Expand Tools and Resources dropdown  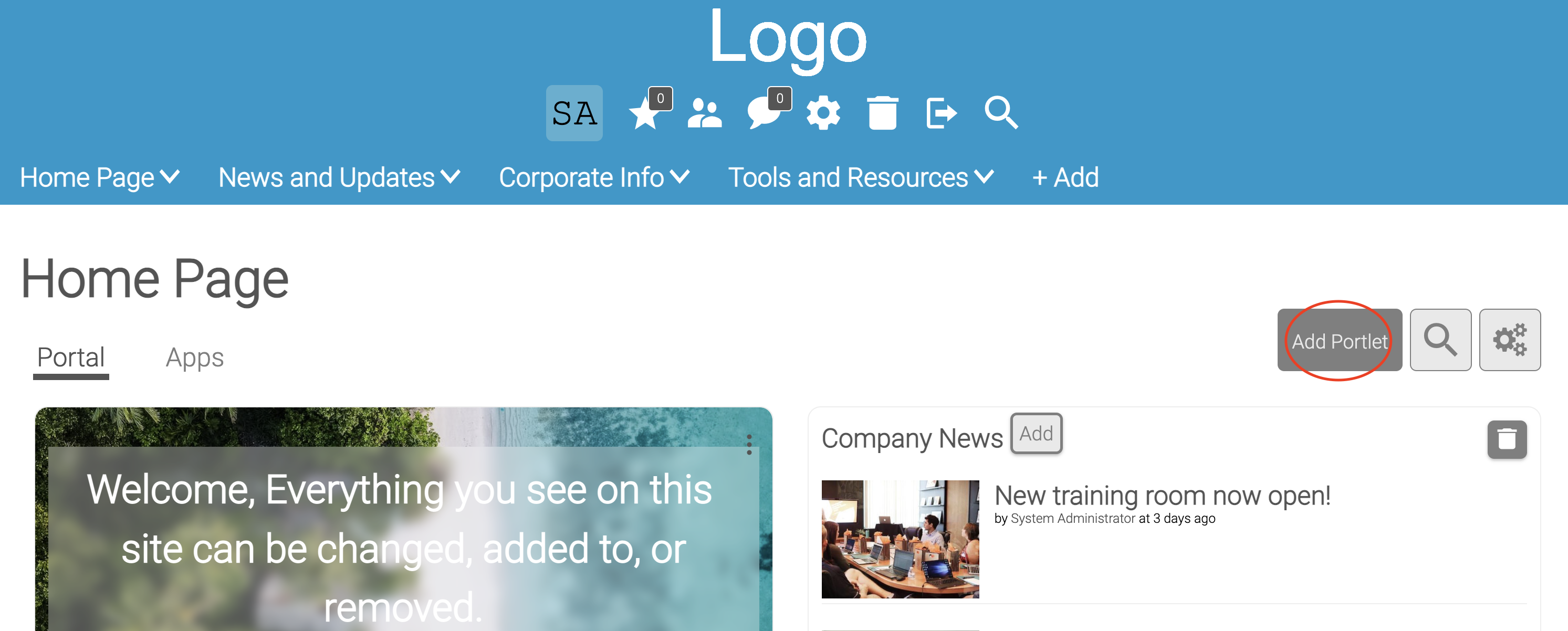[x=861, y=177]
